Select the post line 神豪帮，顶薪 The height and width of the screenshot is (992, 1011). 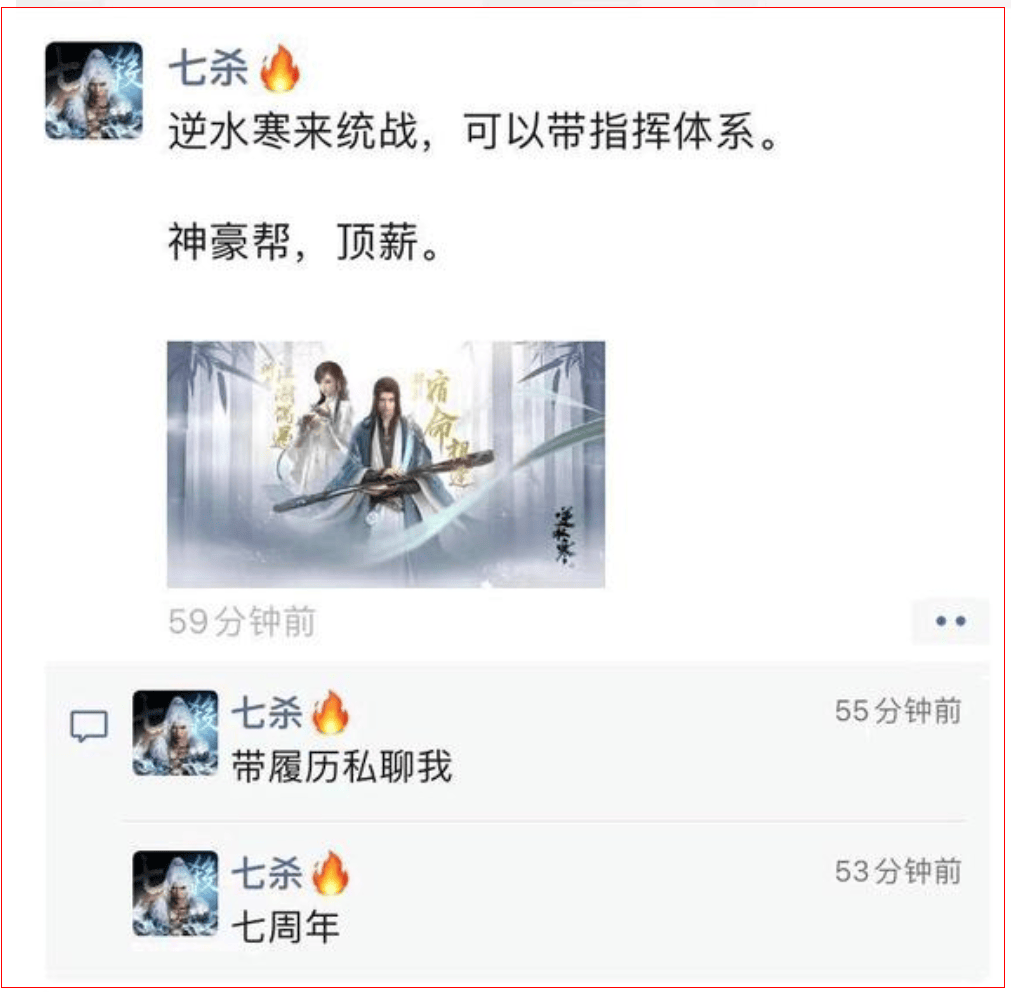tap(304, 242)
